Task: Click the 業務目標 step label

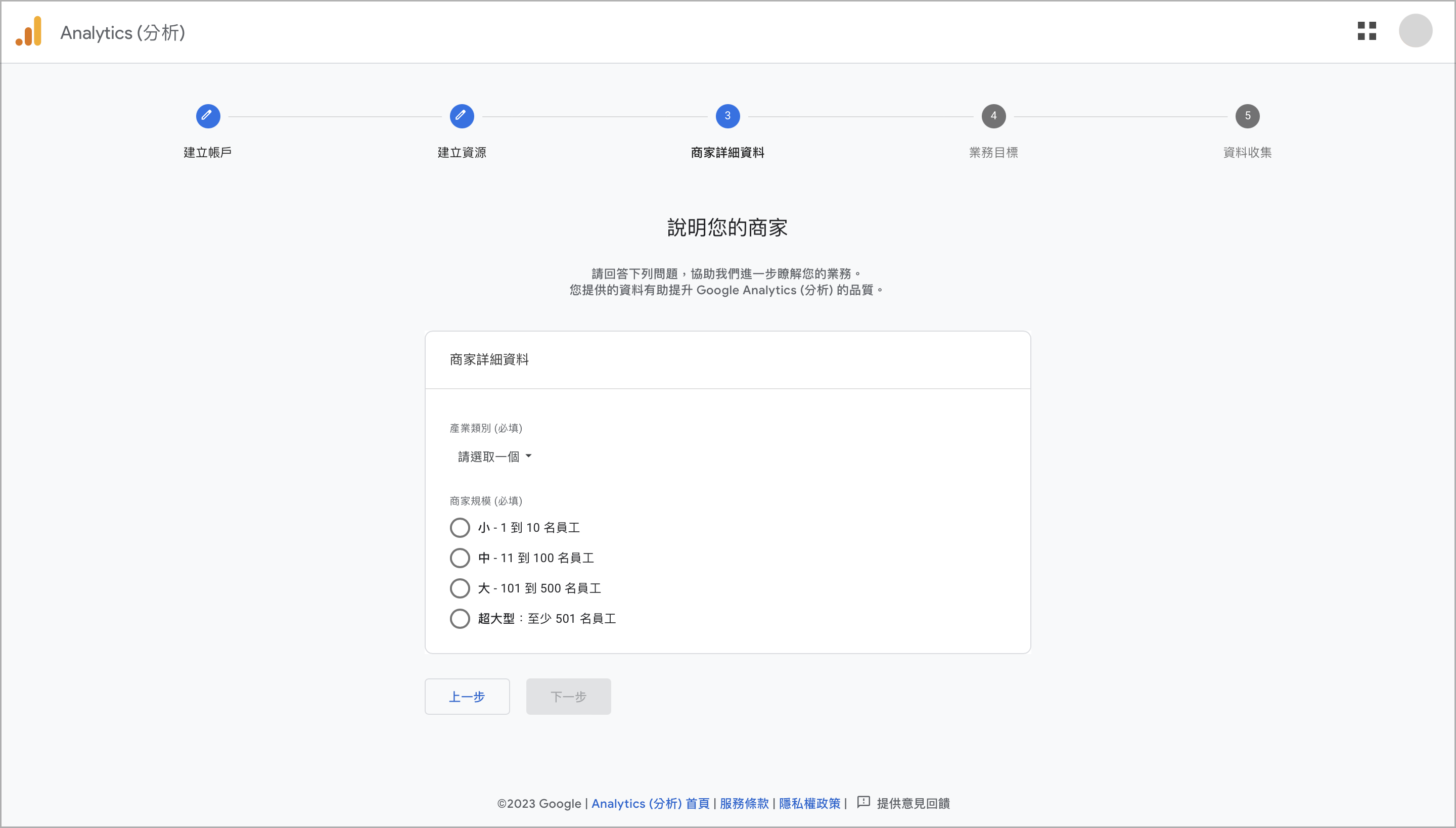Action: pos(993,153)
